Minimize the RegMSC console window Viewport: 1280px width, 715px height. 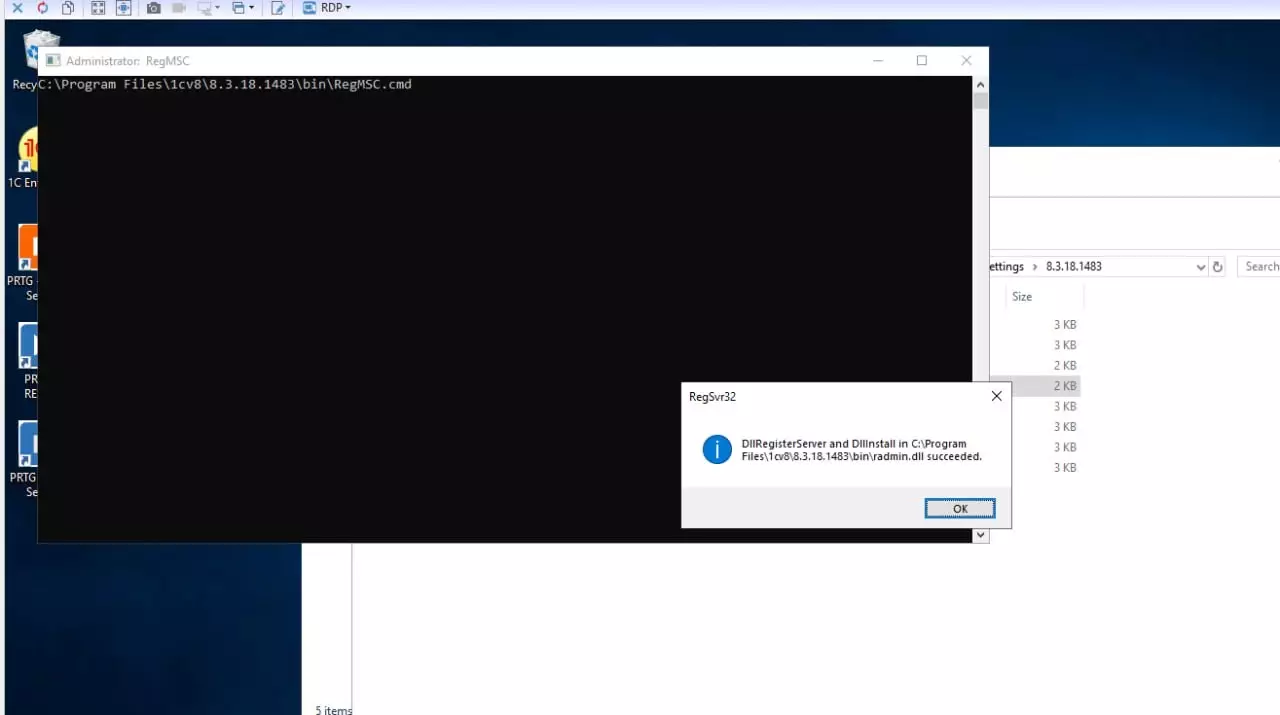click(x=878, y=61)
